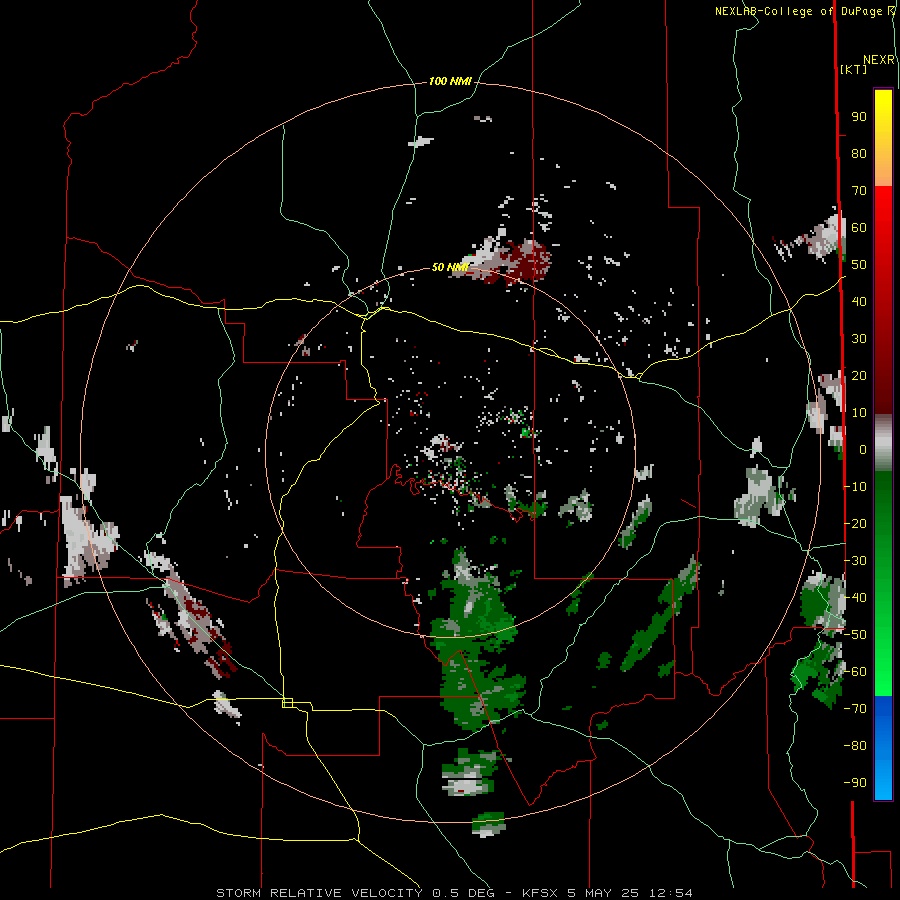
Task: Click the [KT] units label above scale
Action: [x=854, y=69]
